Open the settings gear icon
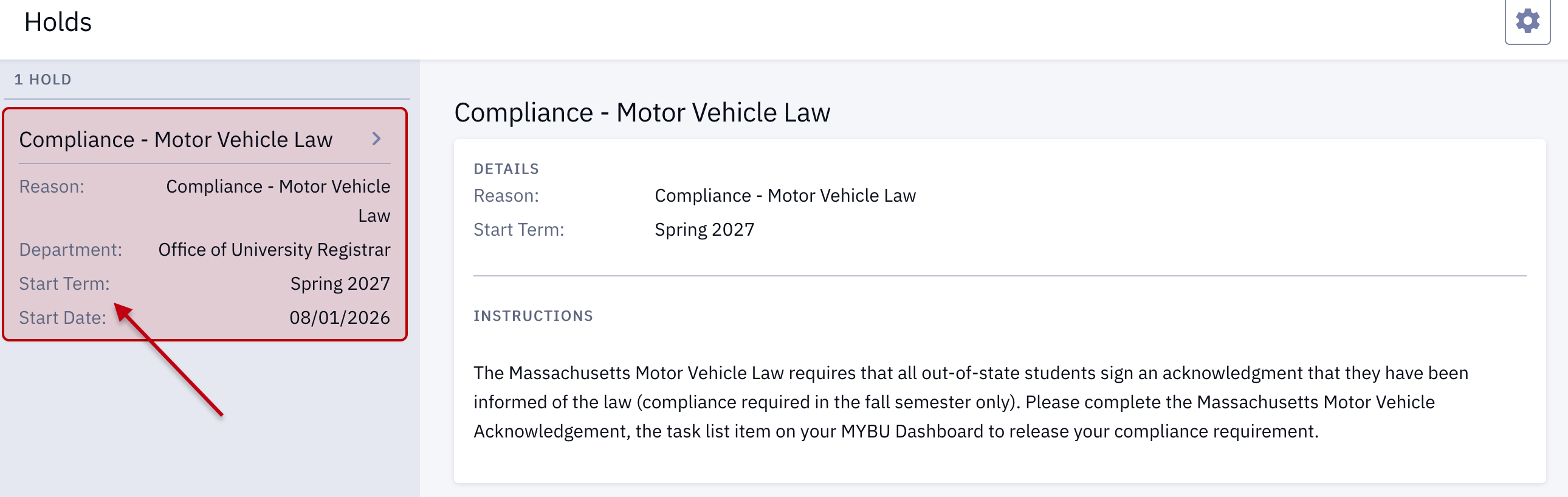The image size is (1568, 497). tap(1527, 21)
